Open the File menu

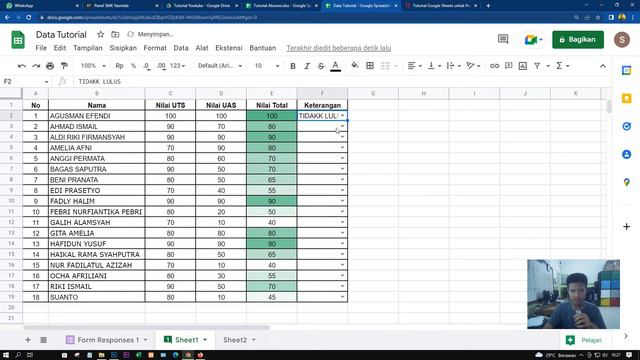tap(41, 48)
